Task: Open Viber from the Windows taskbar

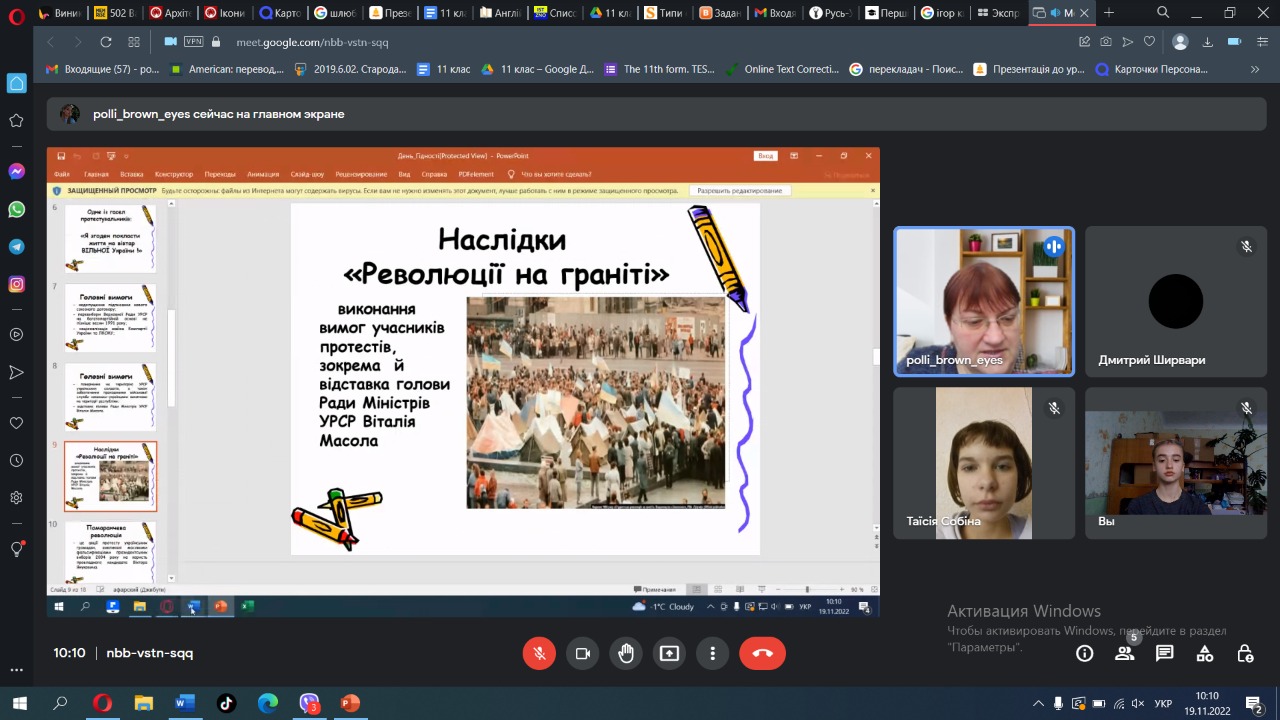Action: [309, 703]
